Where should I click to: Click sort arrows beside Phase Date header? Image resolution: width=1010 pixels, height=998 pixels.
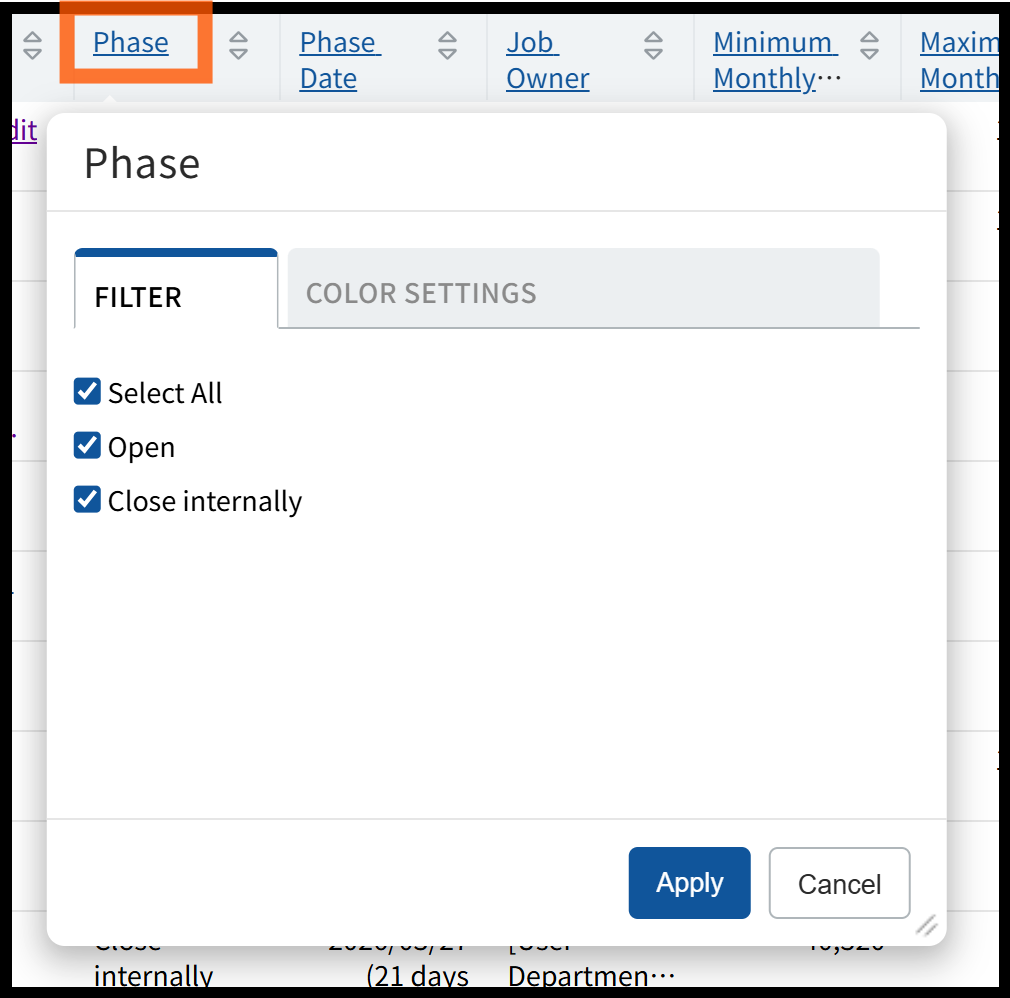coord(448,44)
